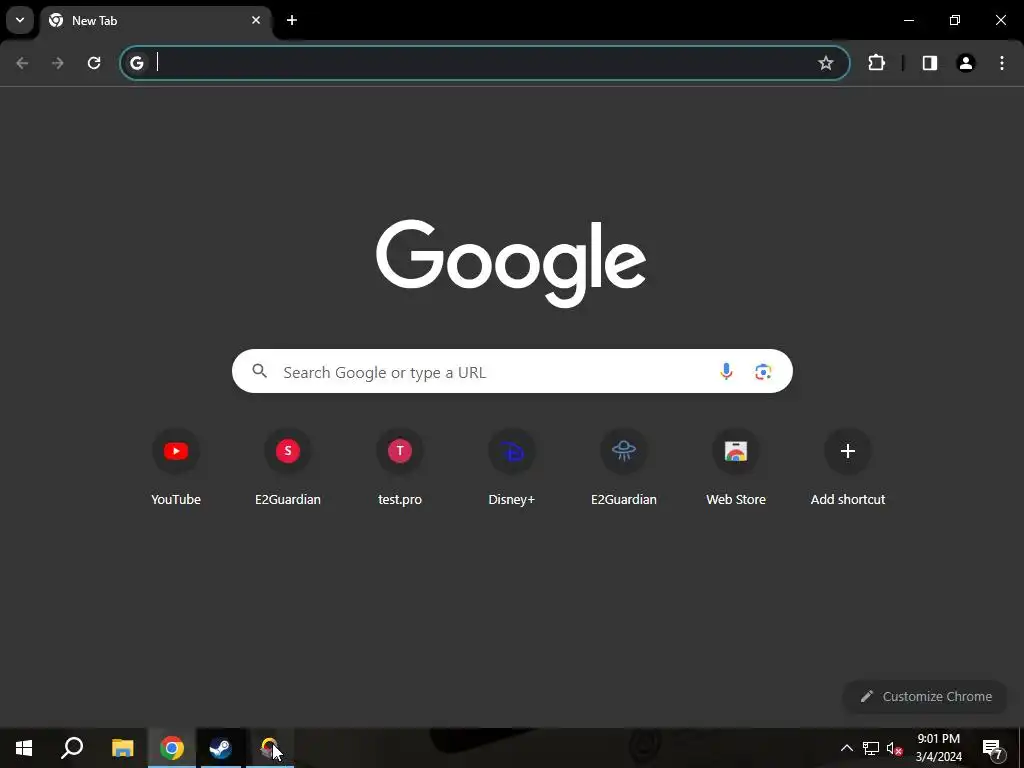Open the E2Guardian shortcut with UFO icon
1024x768 pixels.
point(624,466)
